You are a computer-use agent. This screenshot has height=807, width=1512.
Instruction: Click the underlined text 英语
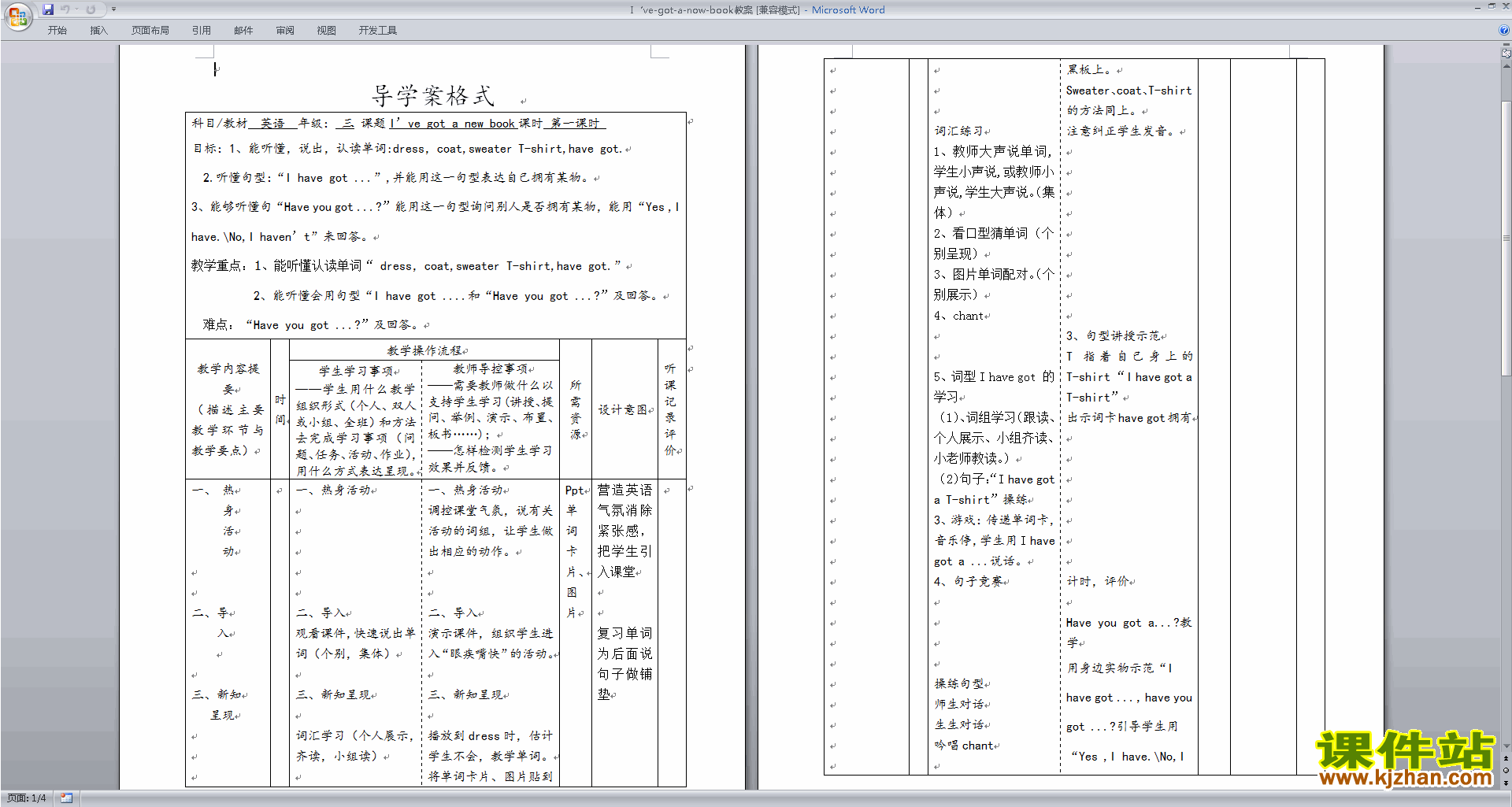click(272, 124)
